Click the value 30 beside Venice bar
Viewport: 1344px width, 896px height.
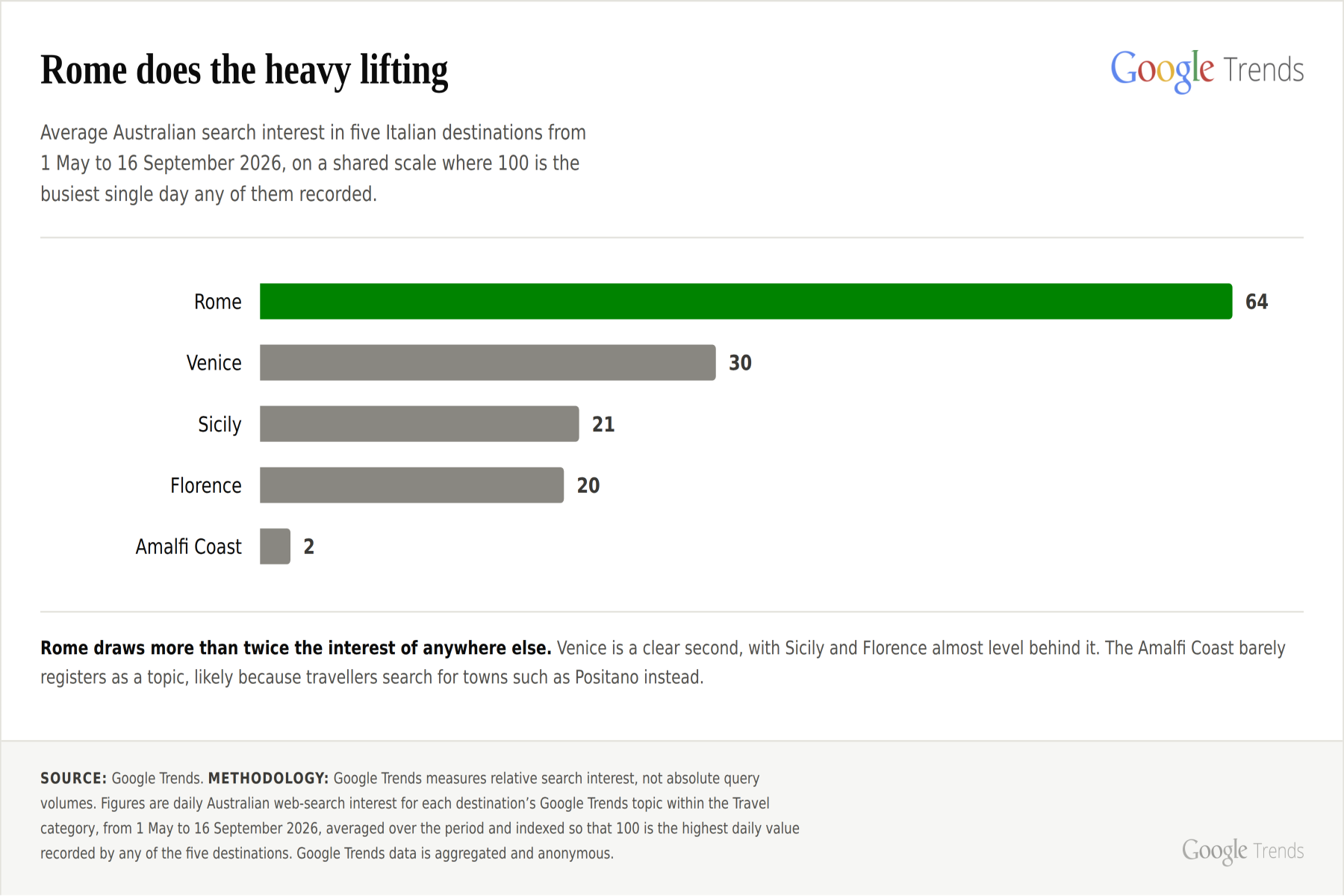coord(740,363)
